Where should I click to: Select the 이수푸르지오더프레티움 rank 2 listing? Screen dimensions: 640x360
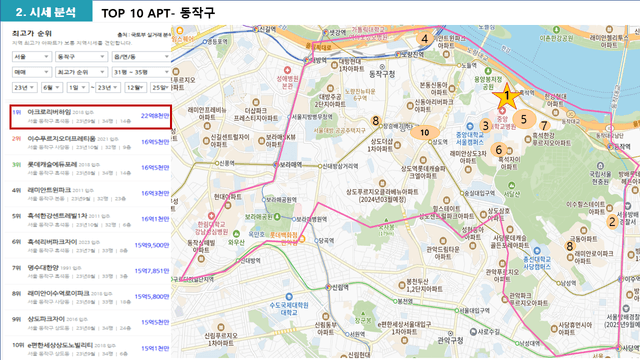(x=90, y=142)
